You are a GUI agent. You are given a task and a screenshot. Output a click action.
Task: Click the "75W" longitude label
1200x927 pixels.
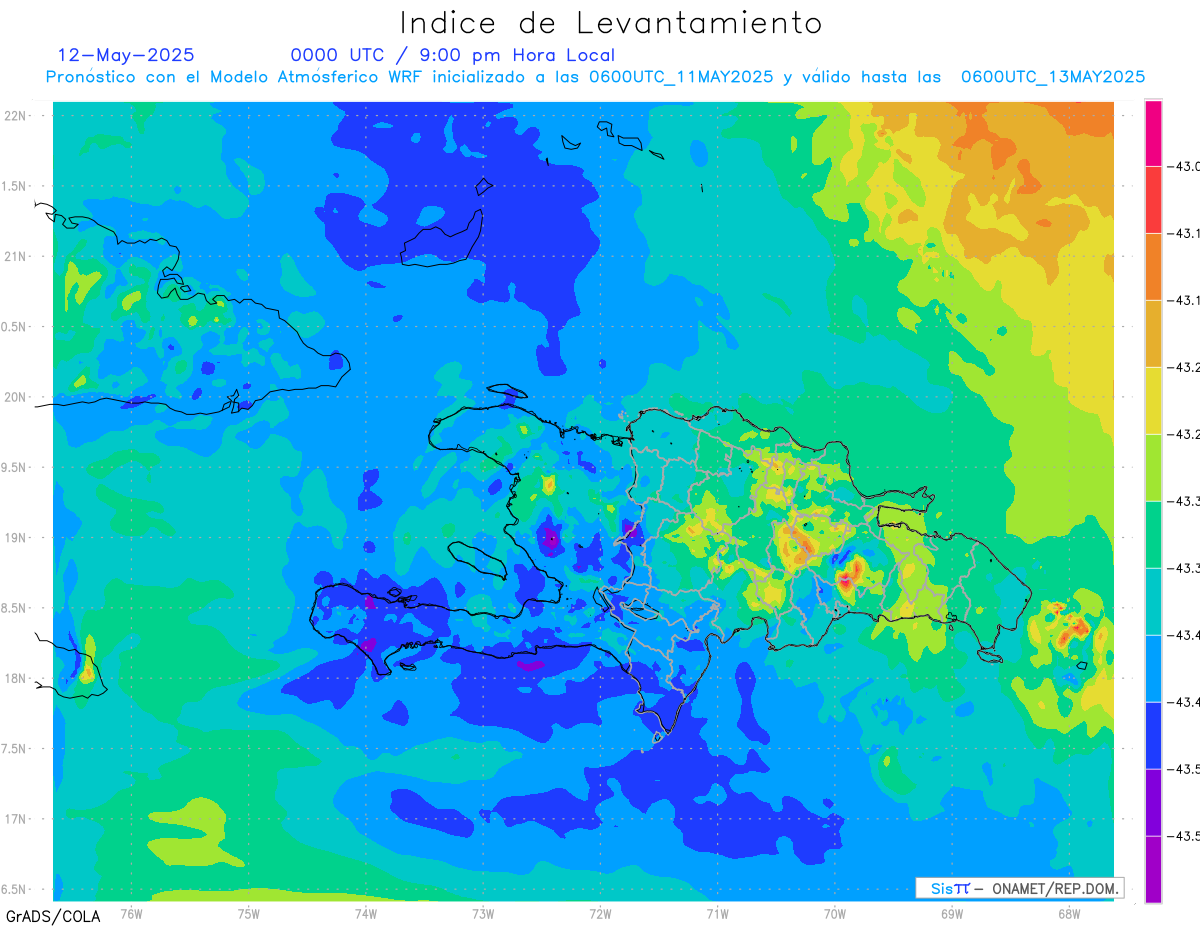point(249,912)
